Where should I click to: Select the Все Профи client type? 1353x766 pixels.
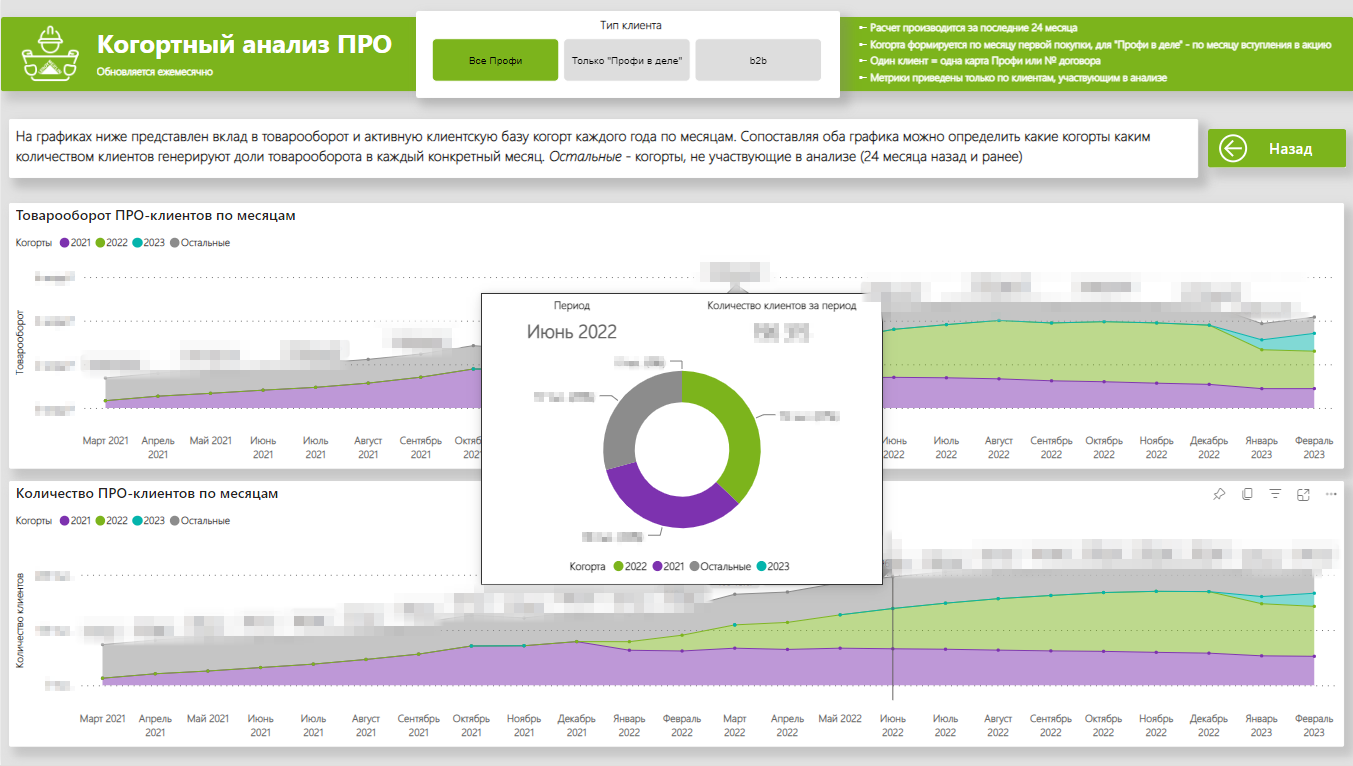(x=495, y=59)
